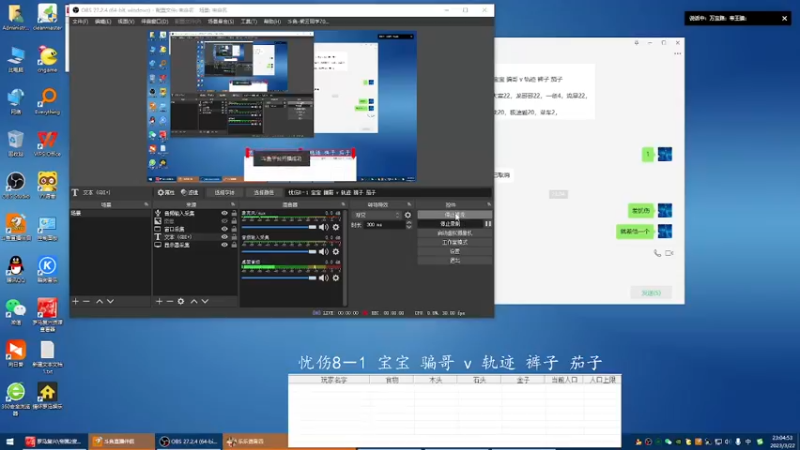Move selected scene down with arrow
The image size is (800, 450).
tap(110, 302)
